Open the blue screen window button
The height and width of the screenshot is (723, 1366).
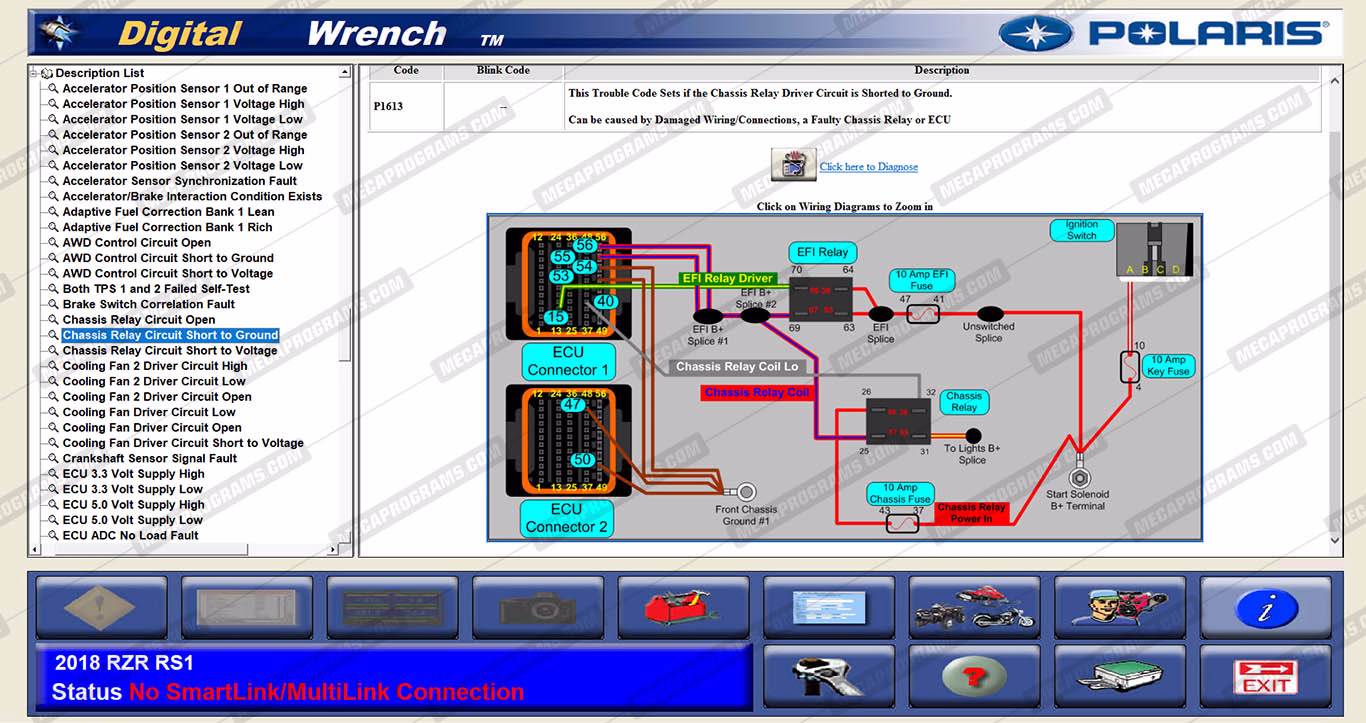[x=829, y=607]
